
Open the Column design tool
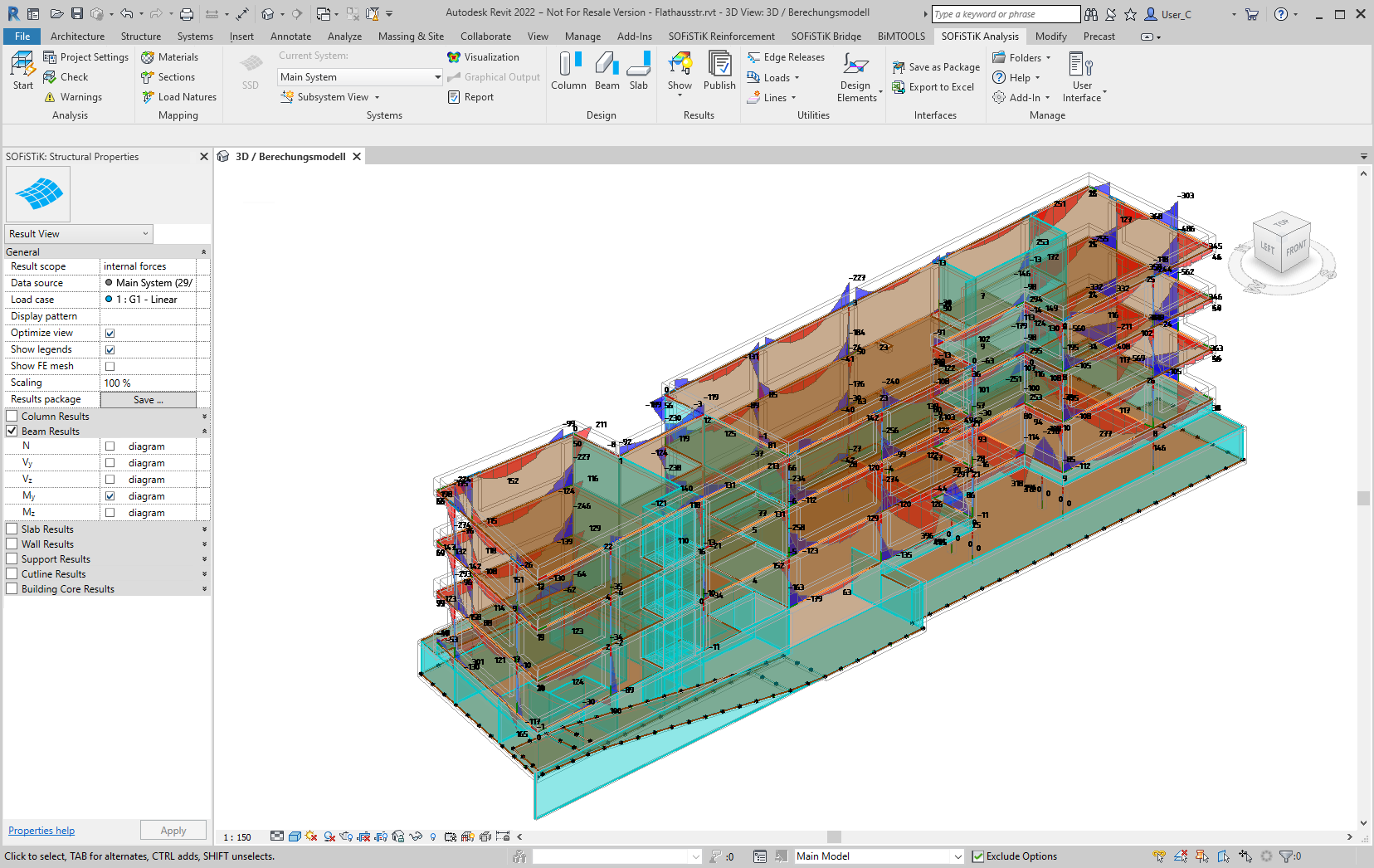tap(568, 70)
